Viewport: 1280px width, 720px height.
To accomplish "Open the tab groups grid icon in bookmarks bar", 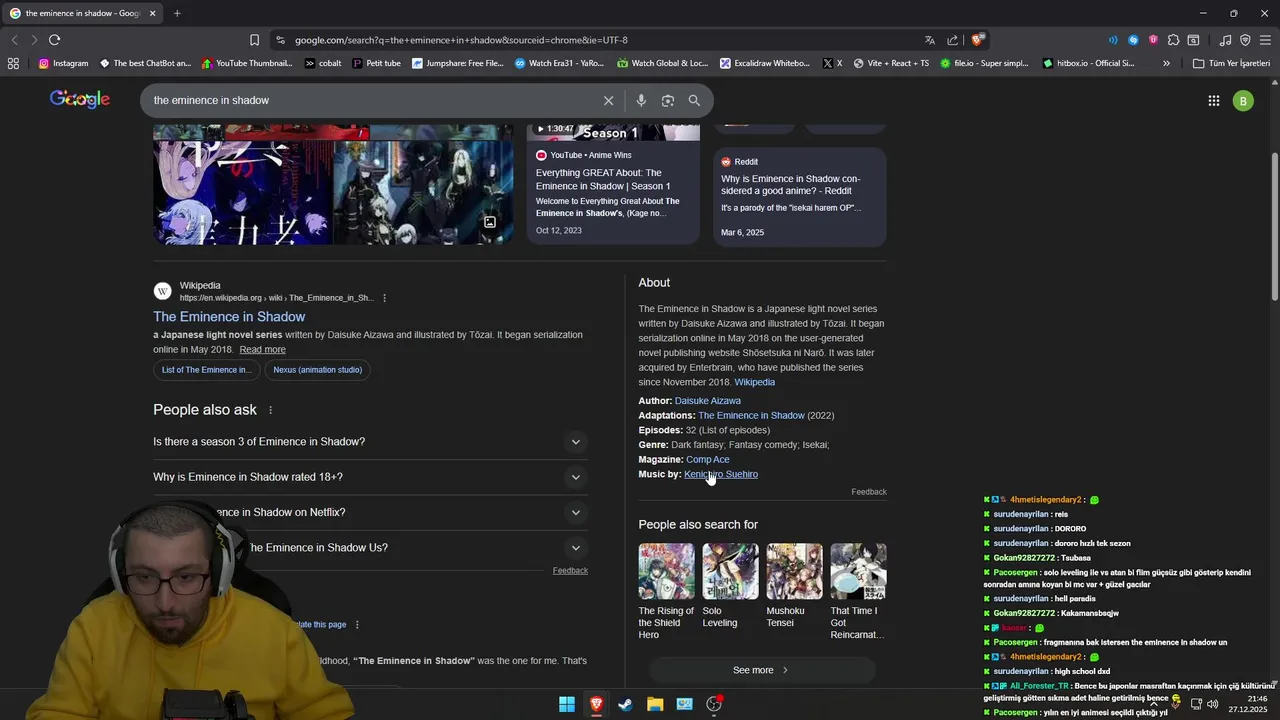I will point(13,63).
